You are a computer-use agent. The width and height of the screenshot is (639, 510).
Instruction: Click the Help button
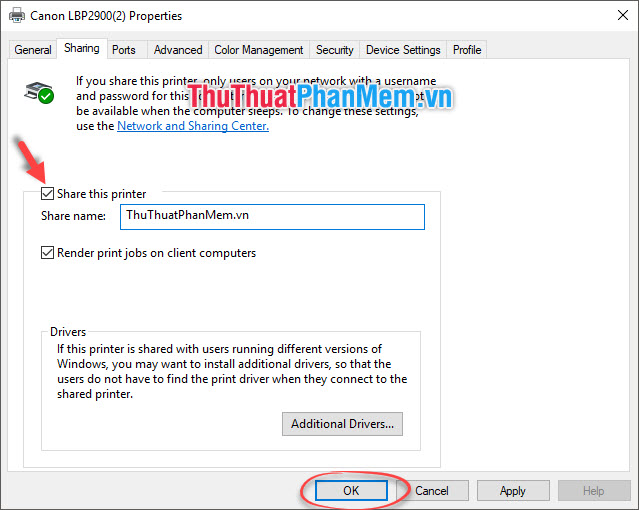coord(593,490)
